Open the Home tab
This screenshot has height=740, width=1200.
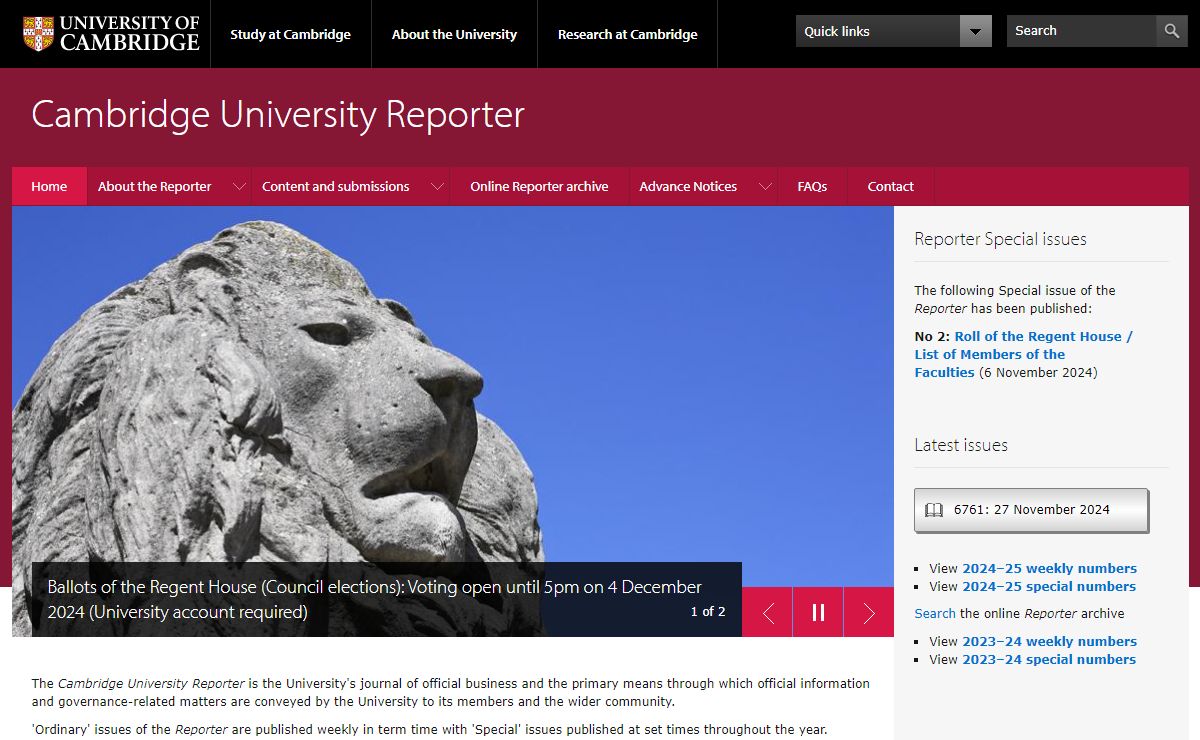tap(49, 186)
